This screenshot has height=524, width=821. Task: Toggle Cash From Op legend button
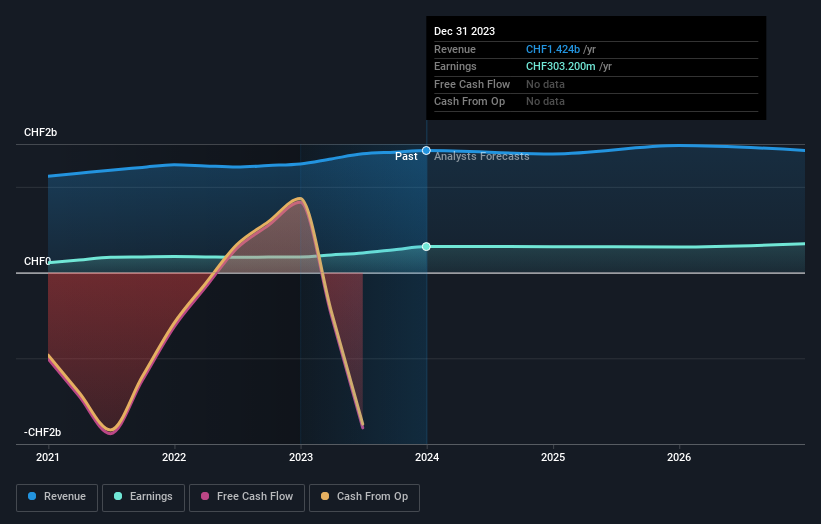[364, 497]
